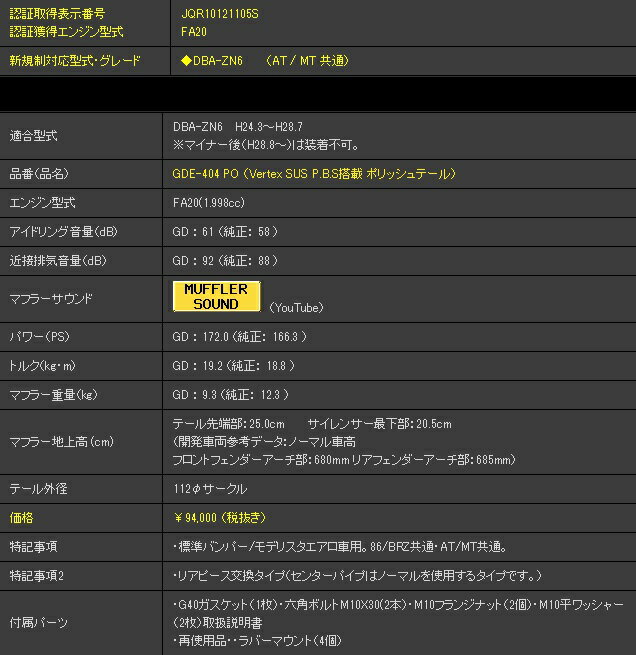The image size is (636, 655).
Task: Select the yellow 価格 row label
Action: pyautogui.click(x=21, y=519)
